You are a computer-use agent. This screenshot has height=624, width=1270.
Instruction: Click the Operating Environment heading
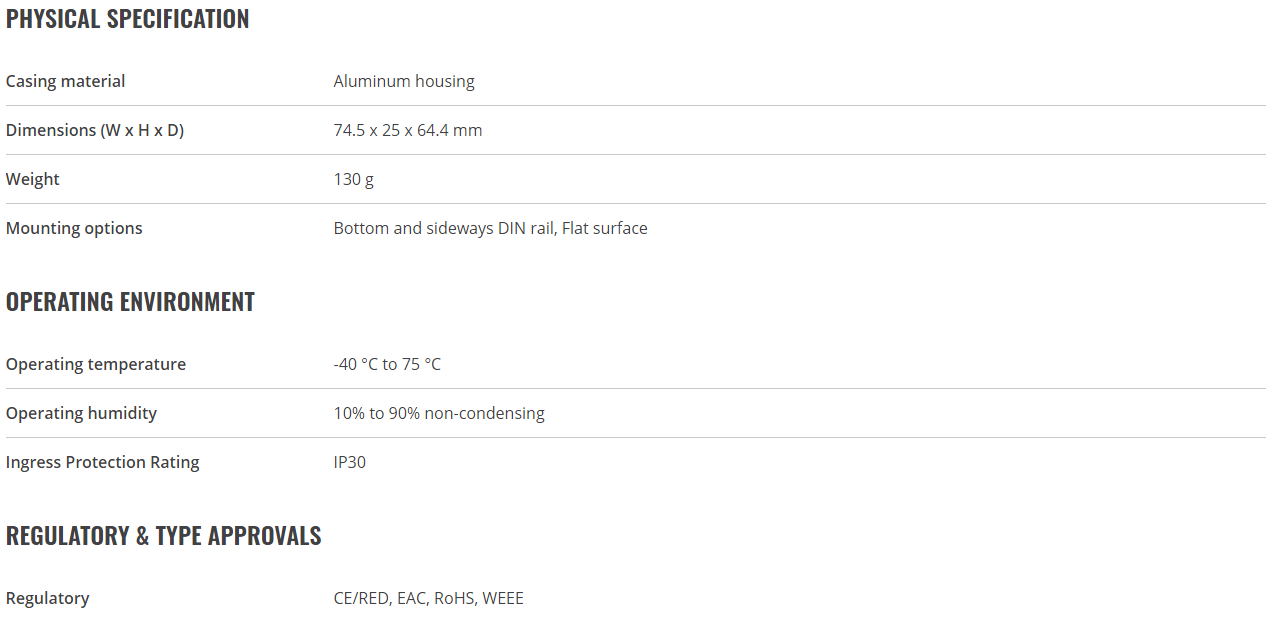coord(131,302)
